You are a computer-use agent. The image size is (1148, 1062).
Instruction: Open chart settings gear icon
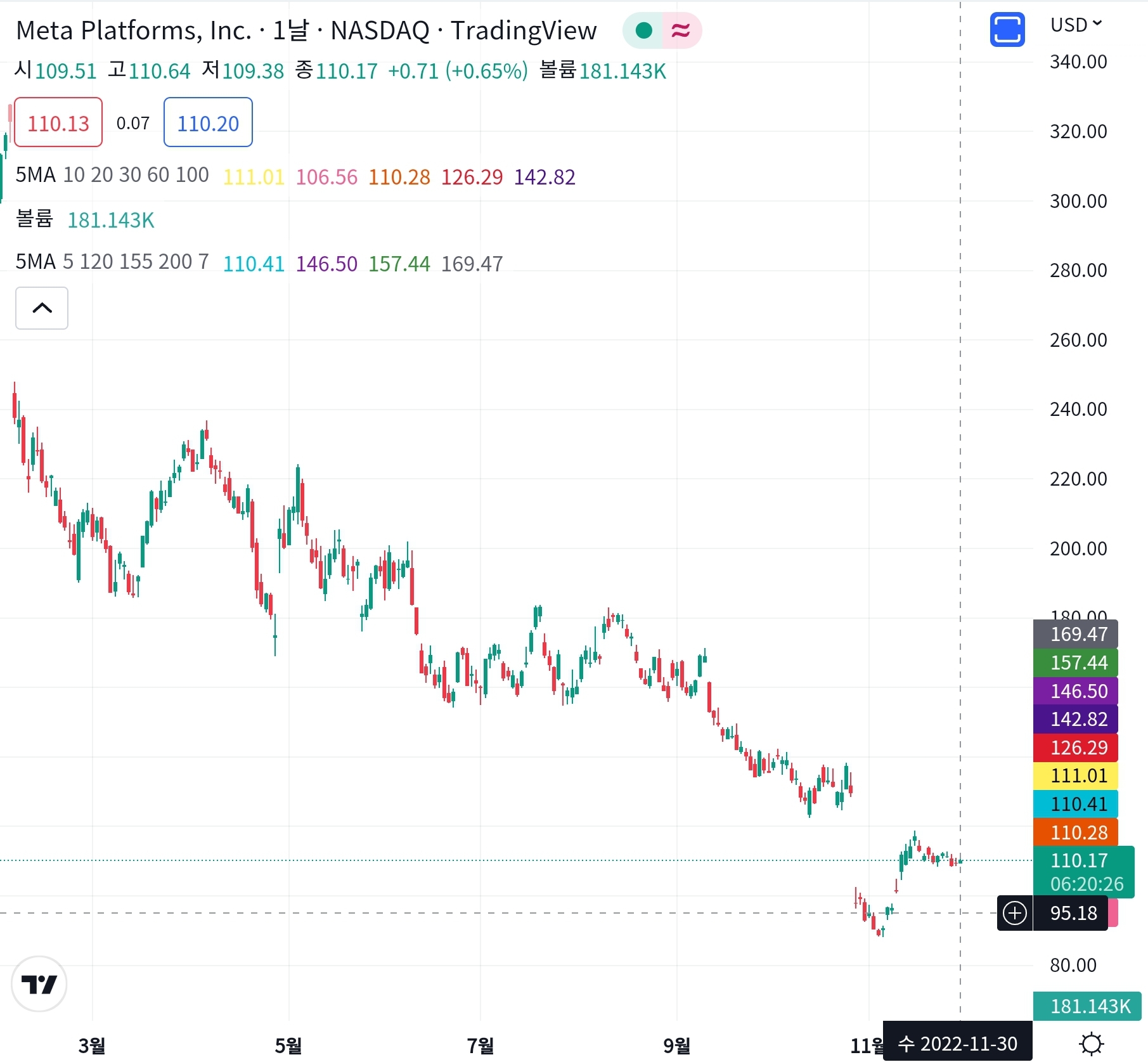1092,1044
